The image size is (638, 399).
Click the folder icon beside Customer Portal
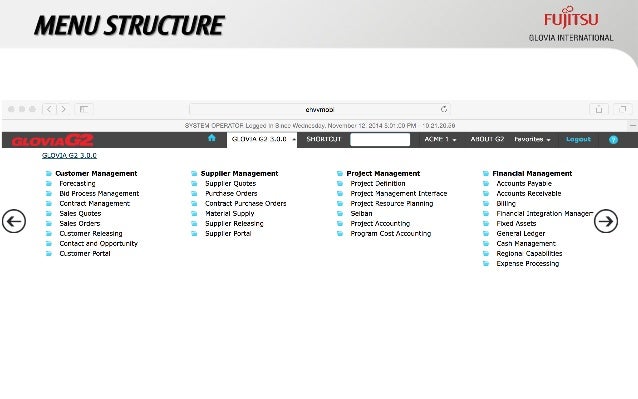click(48, 253)
